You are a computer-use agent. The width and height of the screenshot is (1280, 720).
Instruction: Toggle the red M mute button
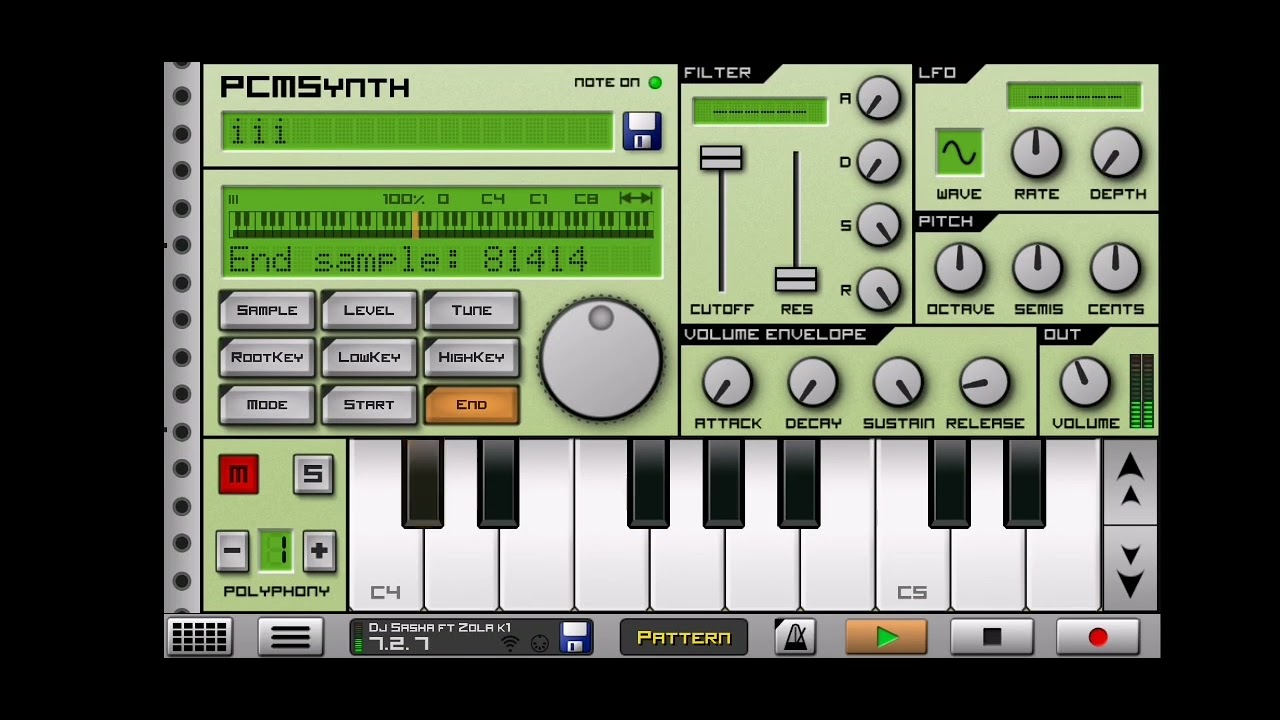click(x=238, y=474)
